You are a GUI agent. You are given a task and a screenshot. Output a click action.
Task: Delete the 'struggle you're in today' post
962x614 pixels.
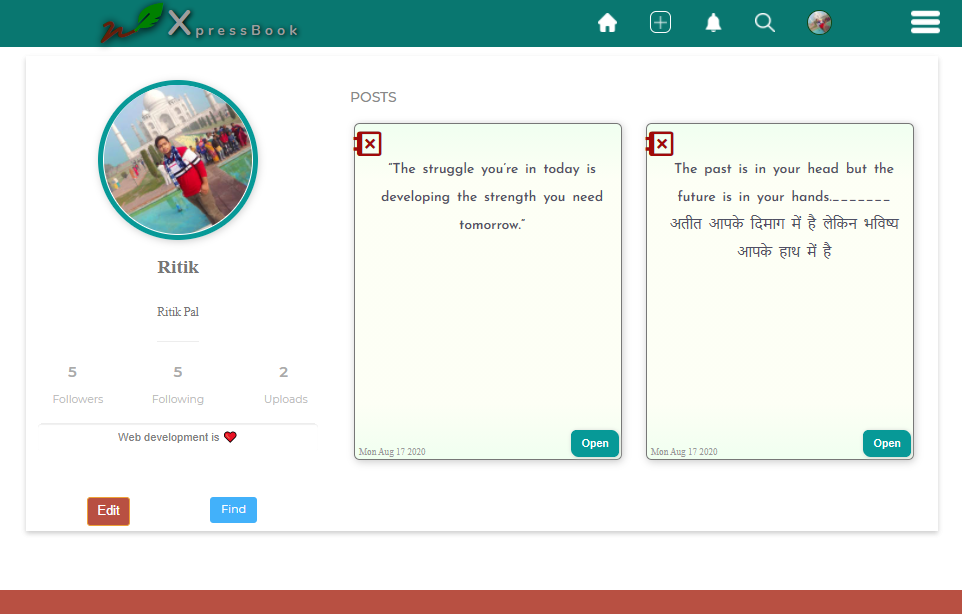(x=369, y=144)
